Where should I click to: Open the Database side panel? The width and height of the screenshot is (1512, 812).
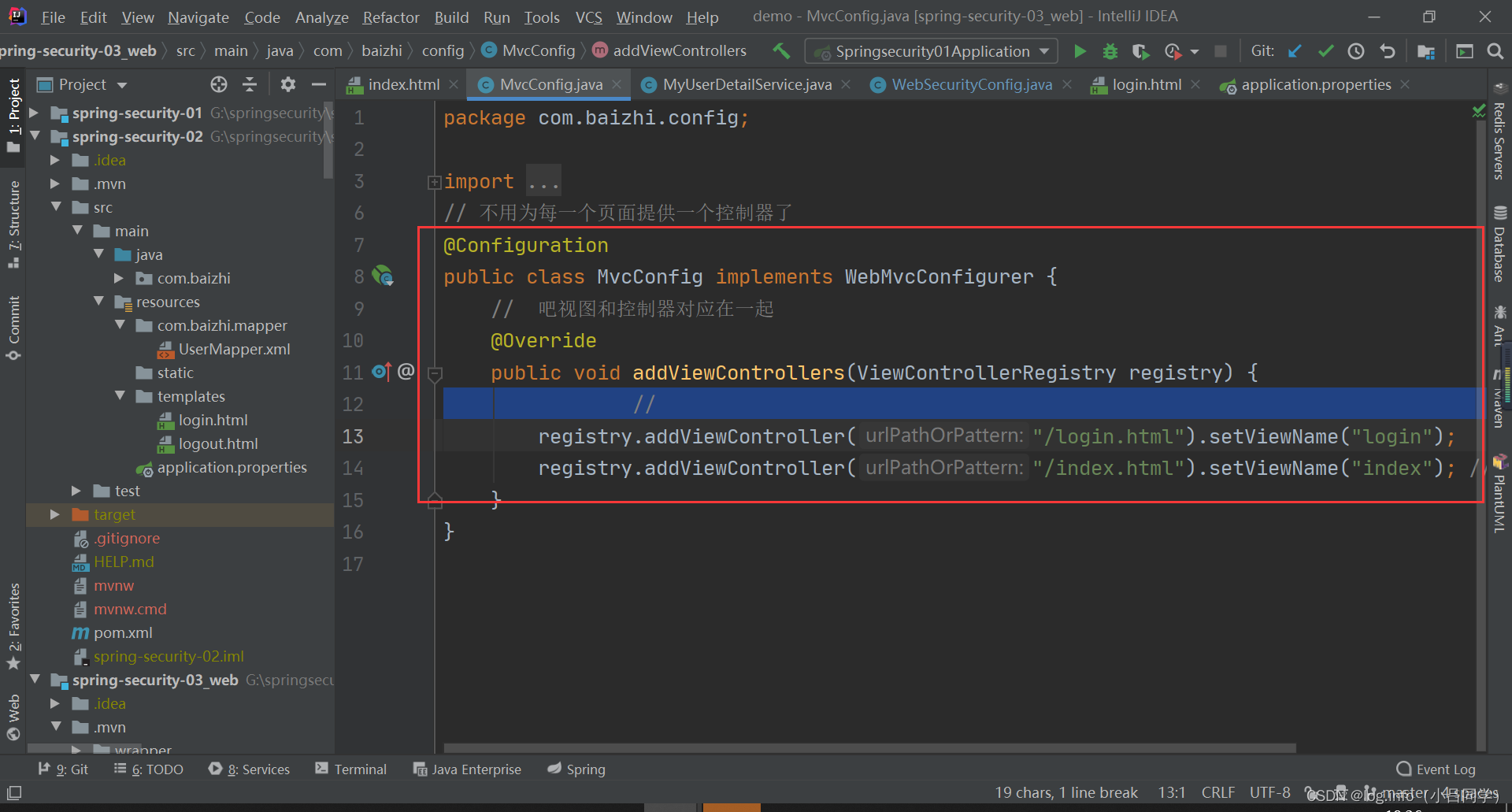click(1499, 244)
